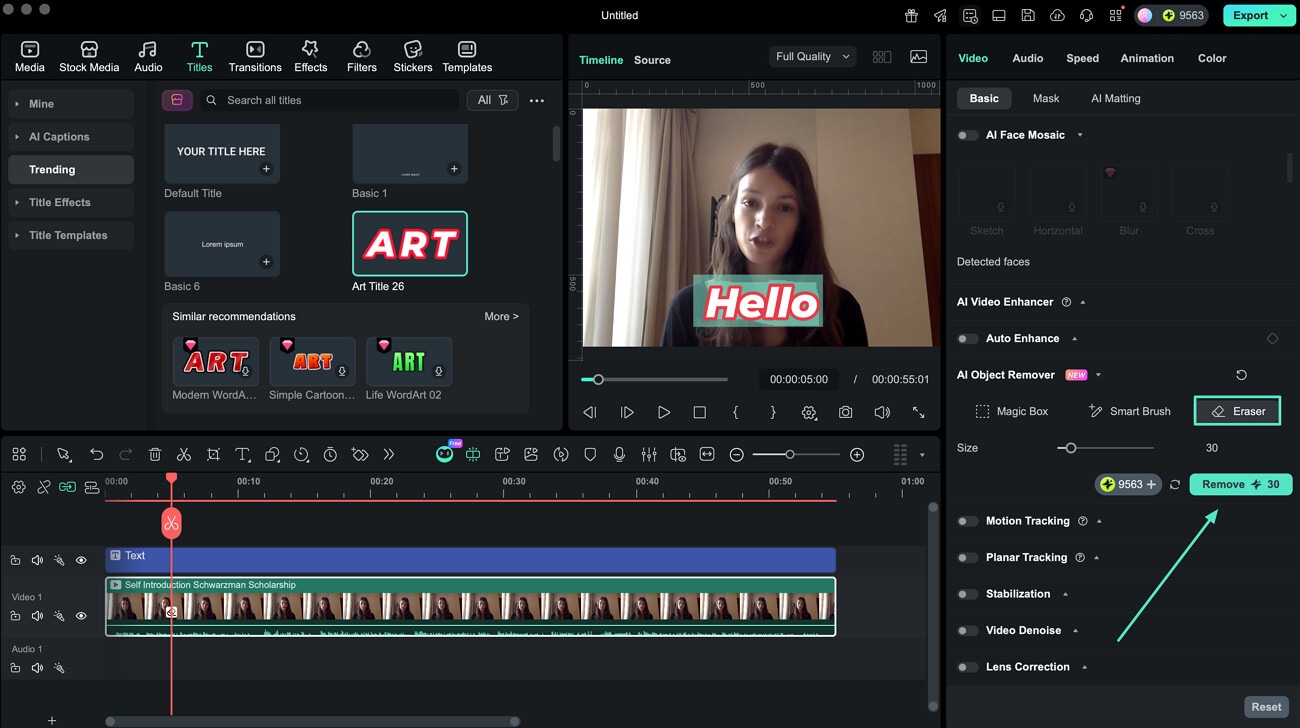Enable the Auto Enhance toggle
Viewport: 1300px width, 728px height.
pyautogui.click(x=968, y=338)
